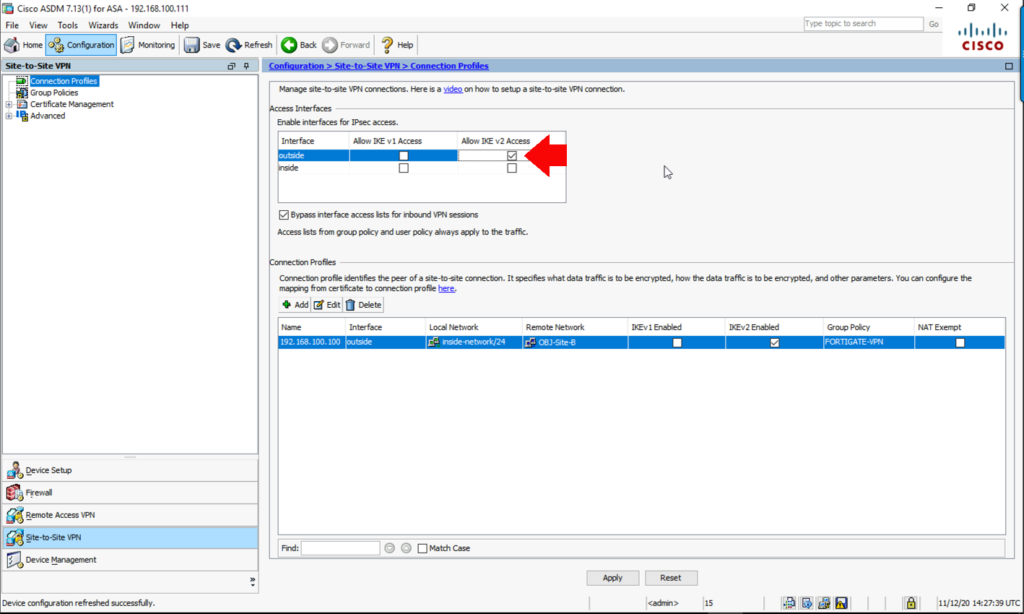Toggle IKE v2 access for outside interface
Image resolution: width=1024 pixels, height=614 pixels.
(x=512, y=155)
